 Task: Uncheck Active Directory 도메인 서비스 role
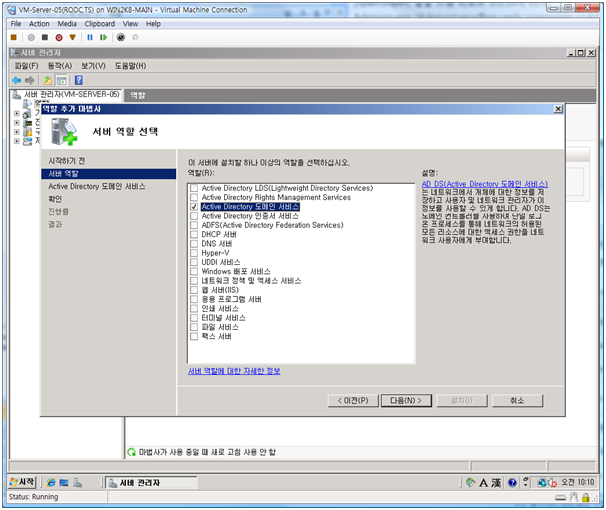click(194, 207)
